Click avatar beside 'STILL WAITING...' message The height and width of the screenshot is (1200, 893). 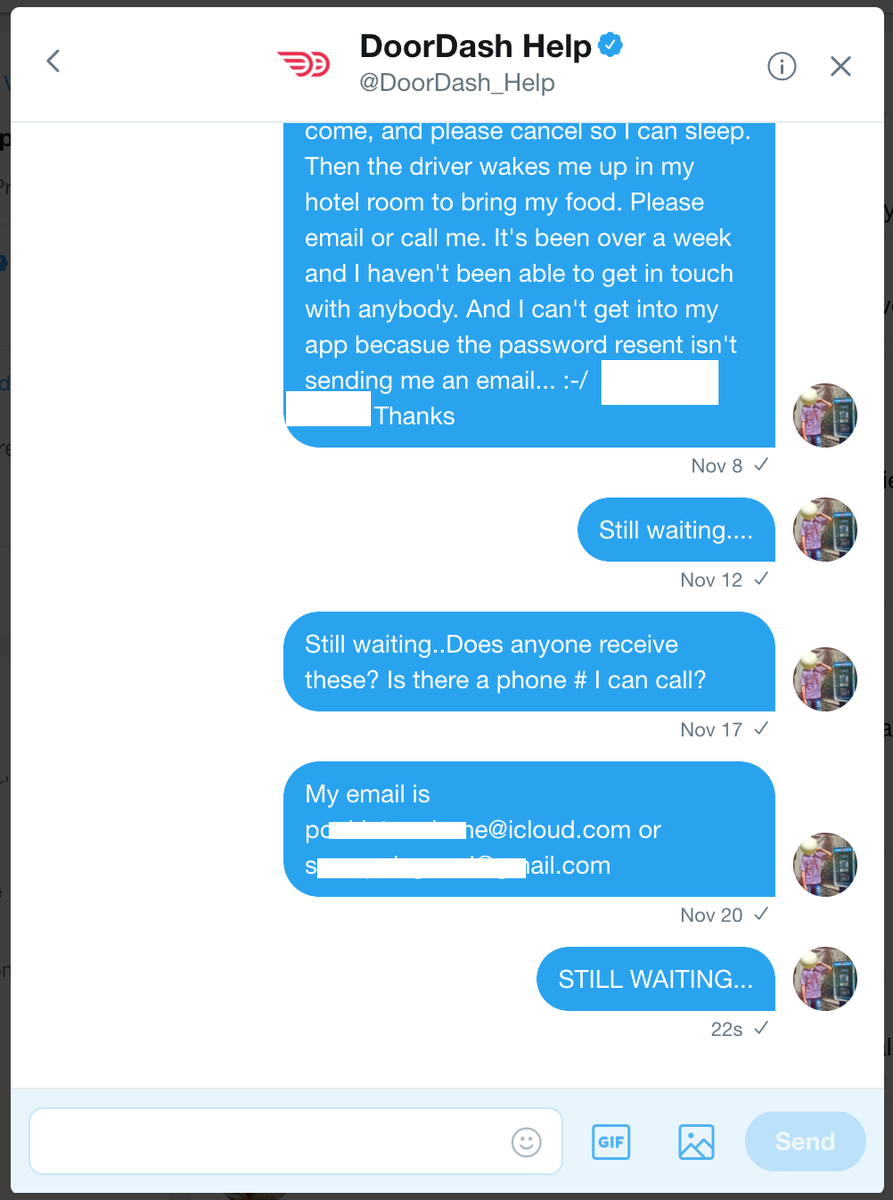[x=825, y=979]
